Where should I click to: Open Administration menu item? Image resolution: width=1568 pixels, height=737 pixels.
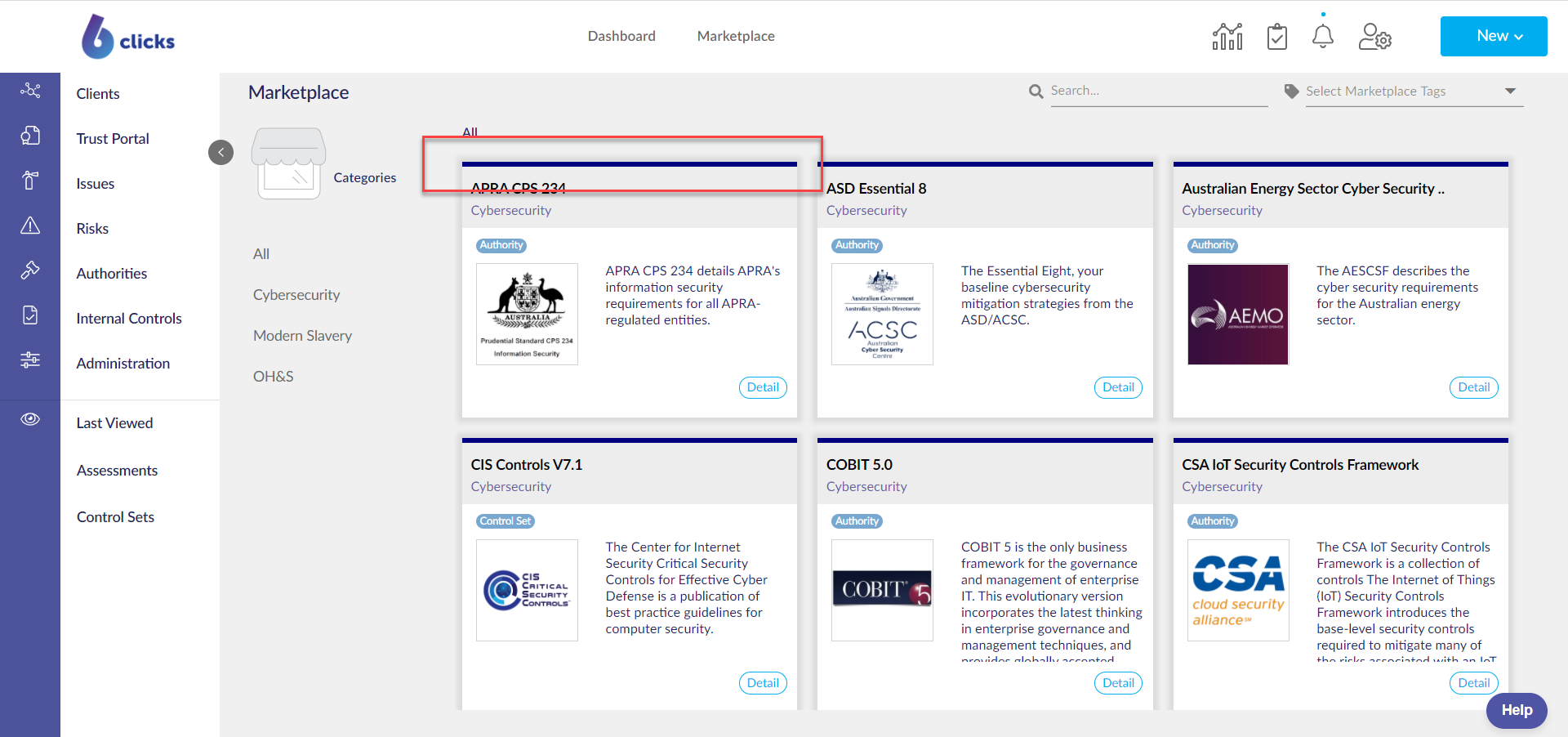[123, 364]
